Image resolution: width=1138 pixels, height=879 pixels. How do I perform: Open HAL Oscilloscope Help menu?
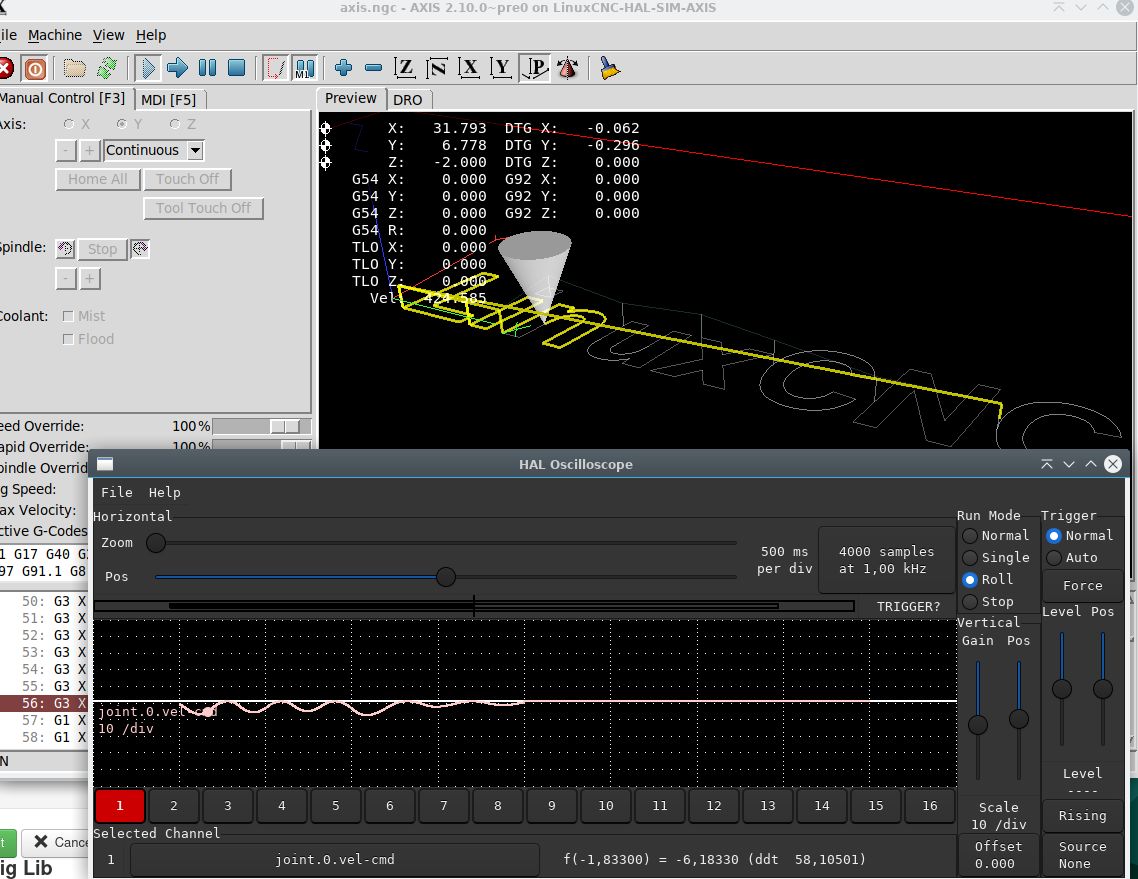pos(165,492)
